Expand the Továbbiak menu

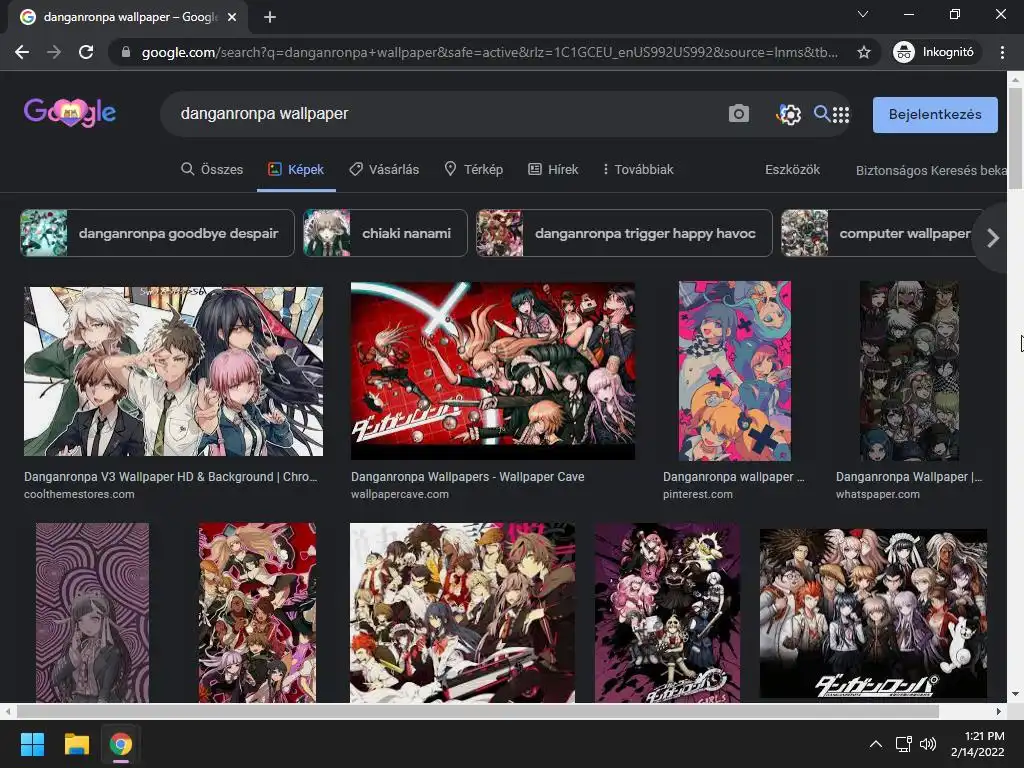[637, 169]
